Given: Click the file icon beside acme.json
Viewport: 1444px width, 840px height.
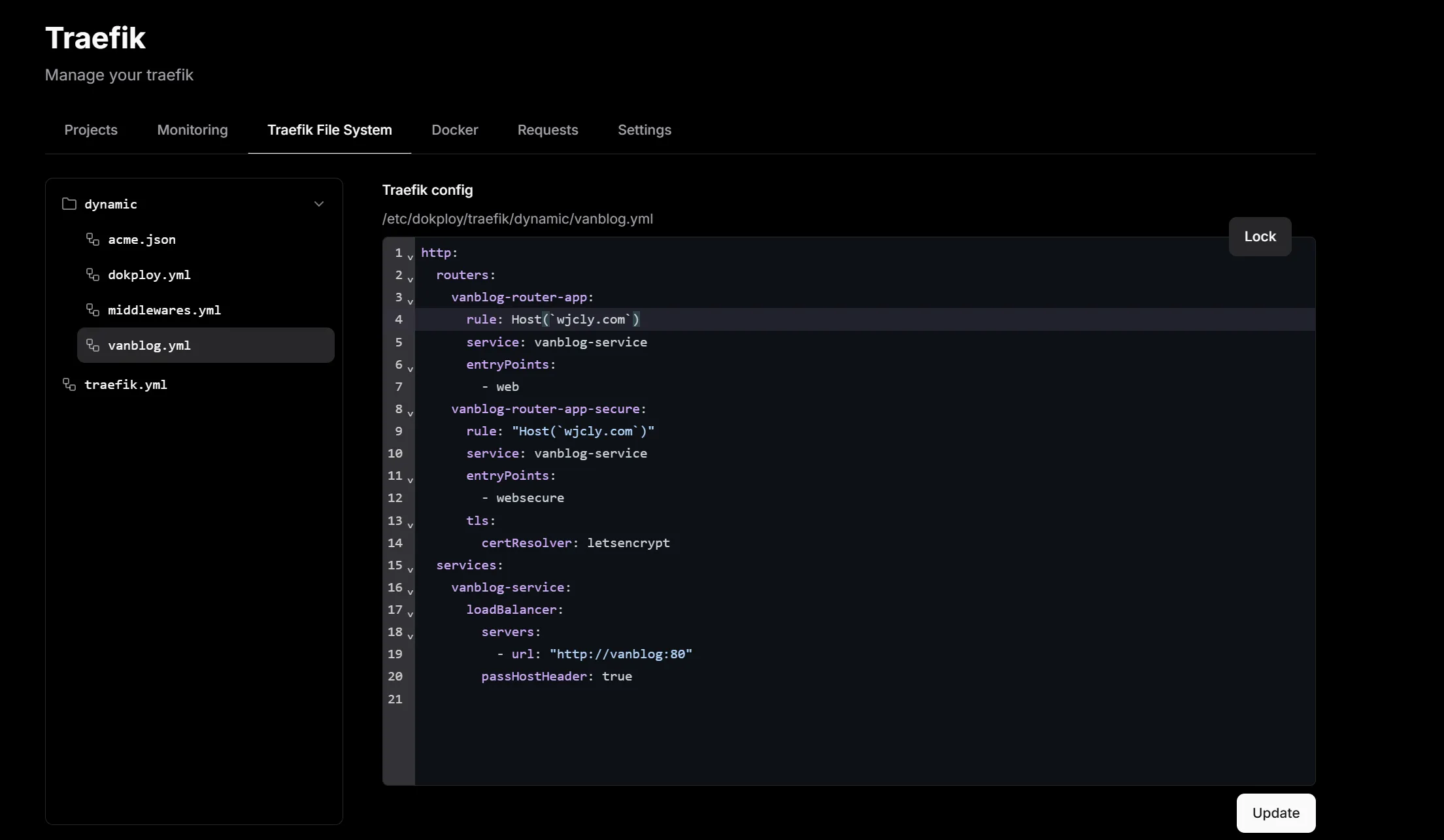Looking at the screenshot, I should 93,239.
